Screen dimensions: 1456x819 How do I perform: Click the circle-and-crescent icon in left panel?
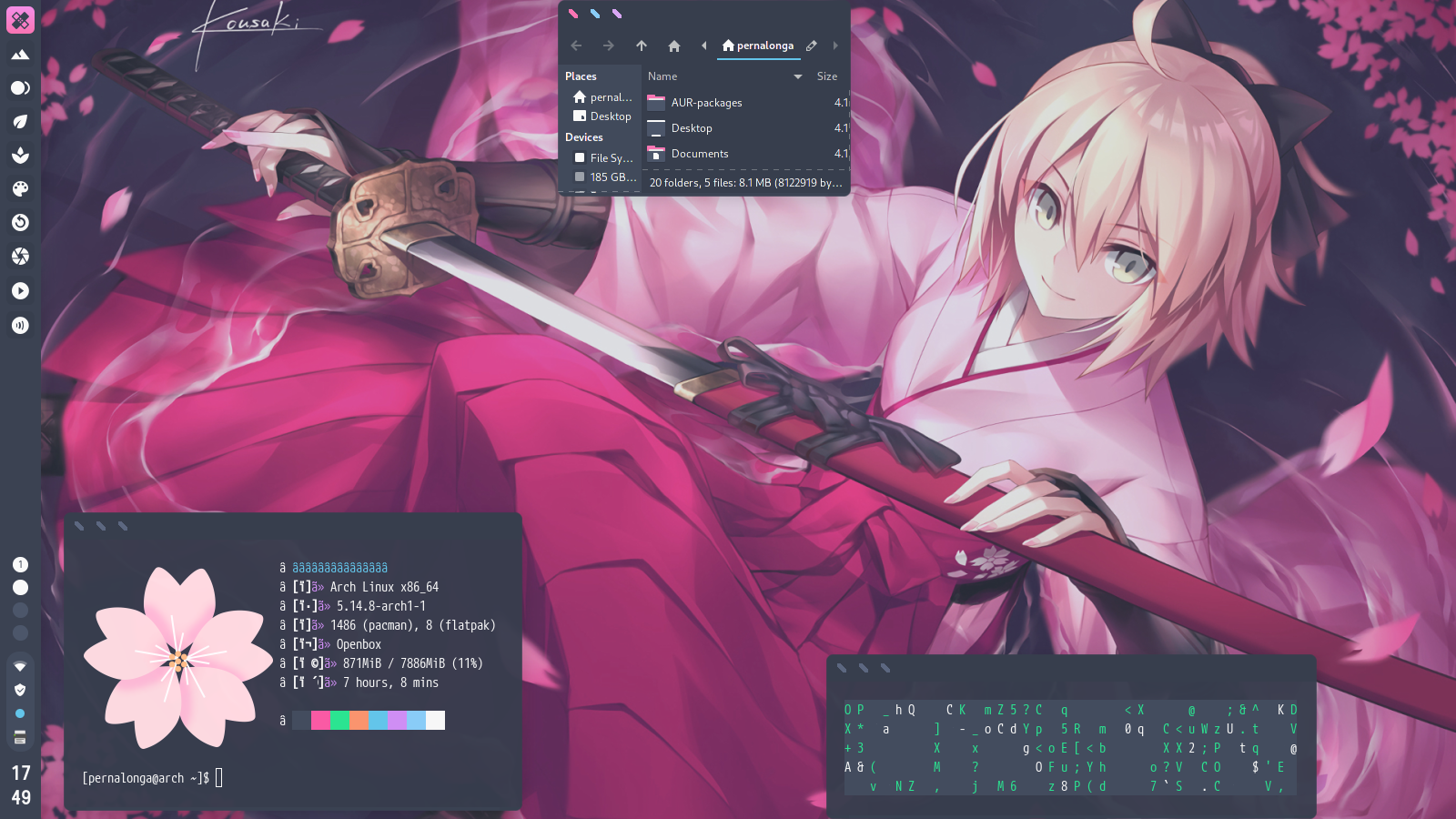click(x=20, y=88)
